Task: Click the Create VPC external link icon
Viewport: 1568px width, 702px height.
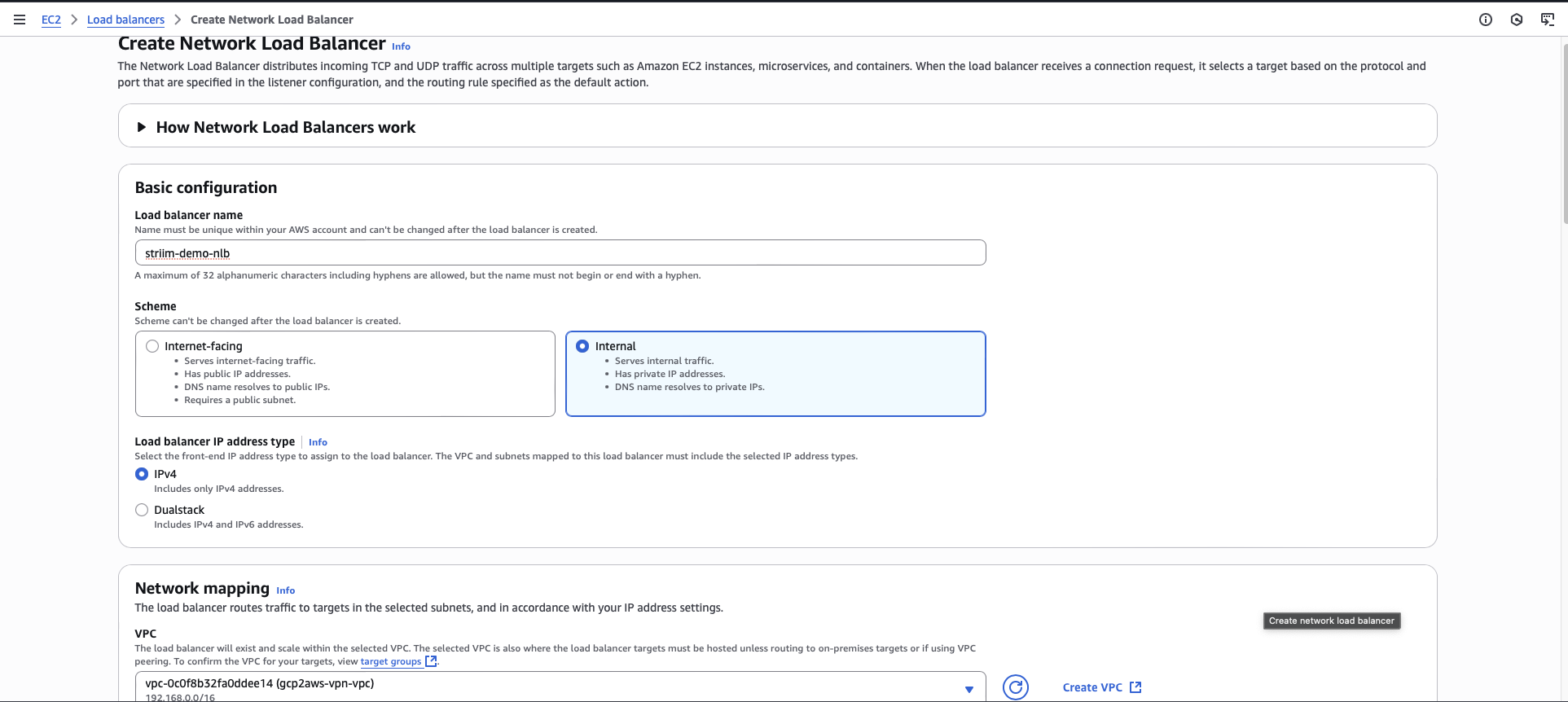Action: tap(1135, 687)
